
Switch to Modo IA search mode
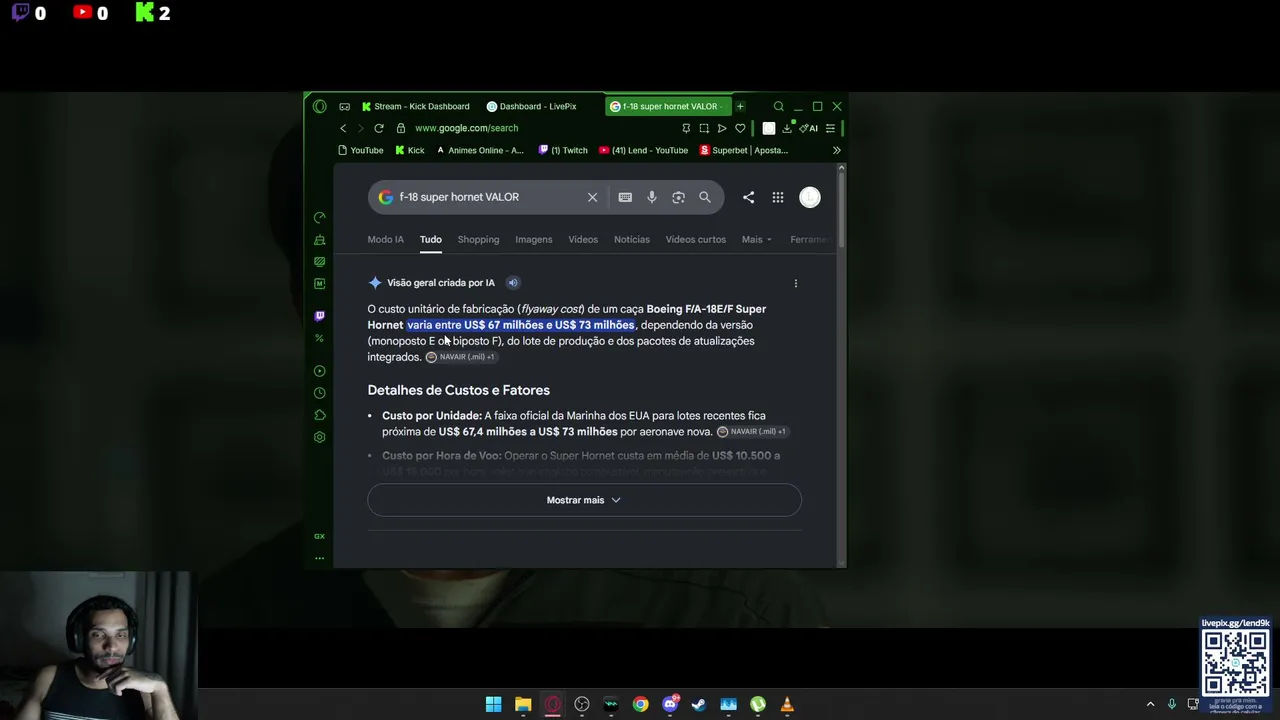[385, 239]
